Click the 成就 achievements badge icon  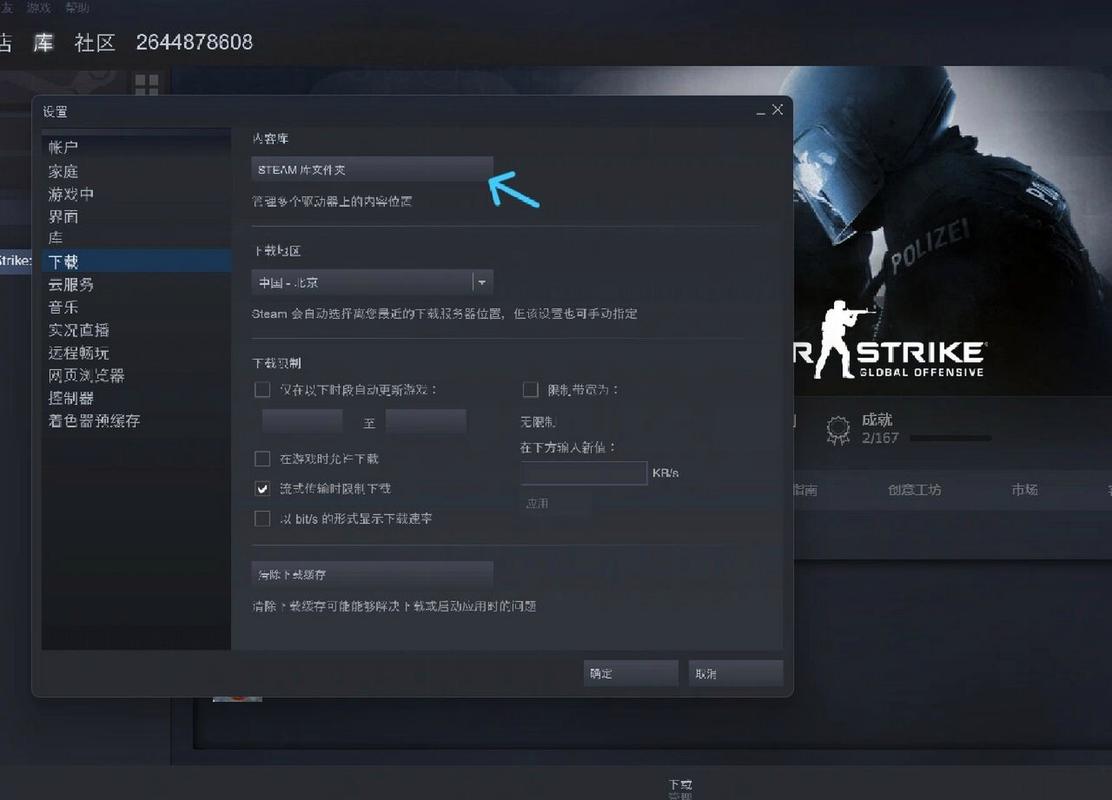click(838, 429)
